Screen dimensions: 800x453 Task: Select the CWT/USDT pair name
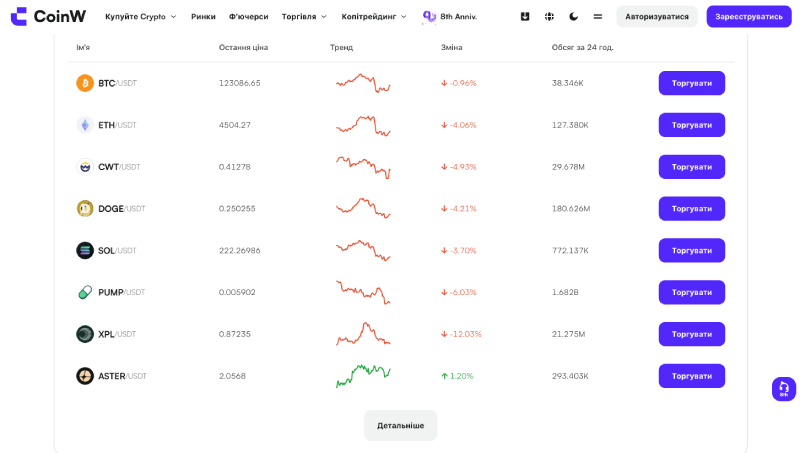119,167
